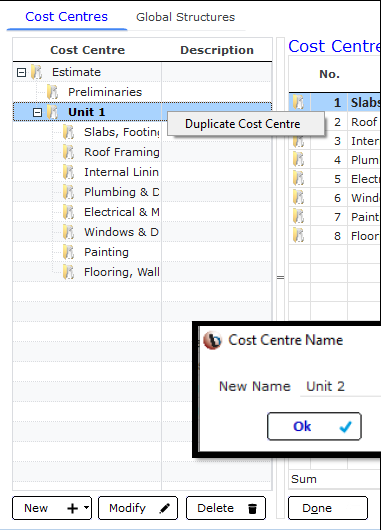Select the Roof Framing tree item
Viewport: 381px width, 530px height.
[122, 152]
